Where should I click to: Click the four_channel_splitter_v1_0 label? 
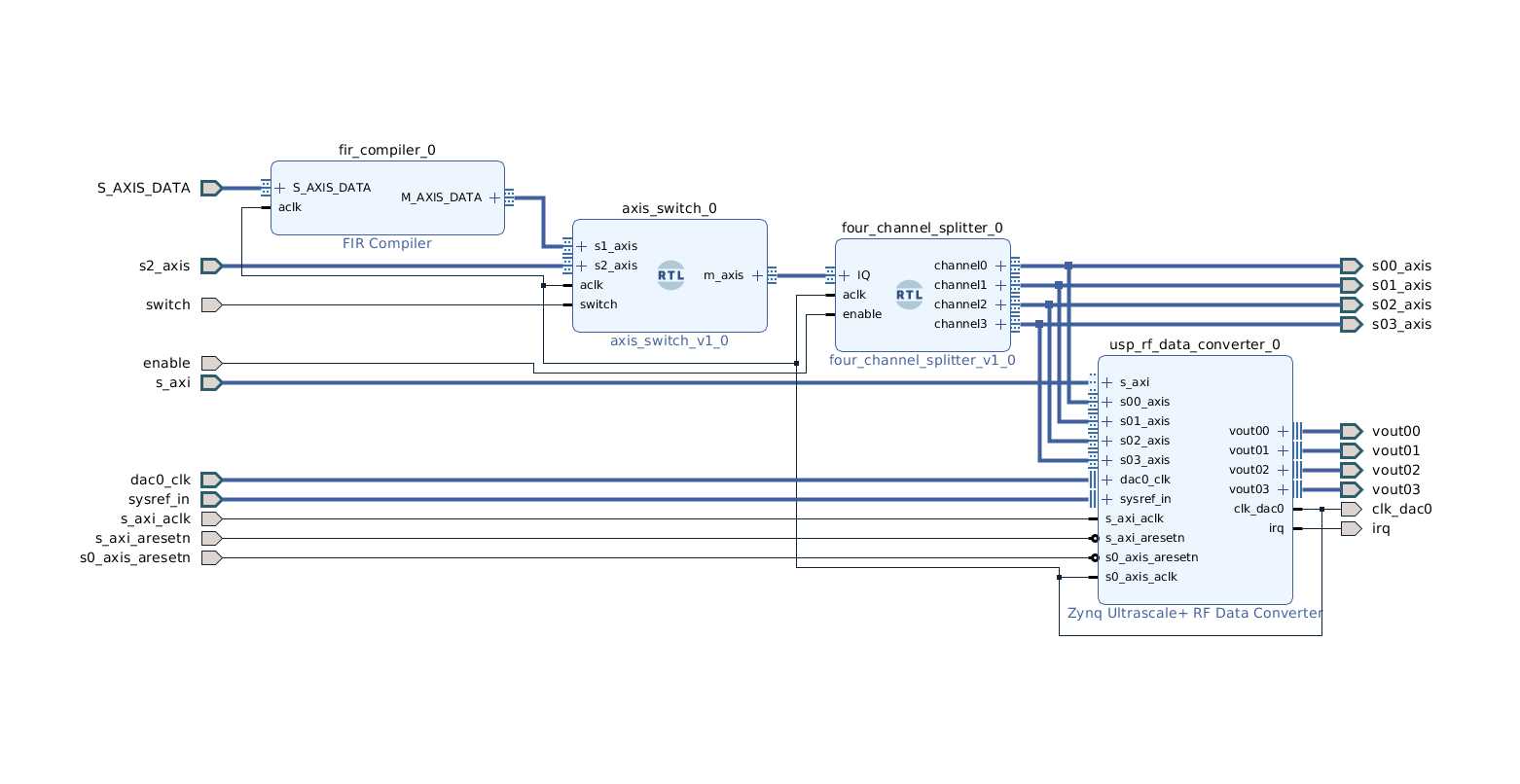coord(923,360)
